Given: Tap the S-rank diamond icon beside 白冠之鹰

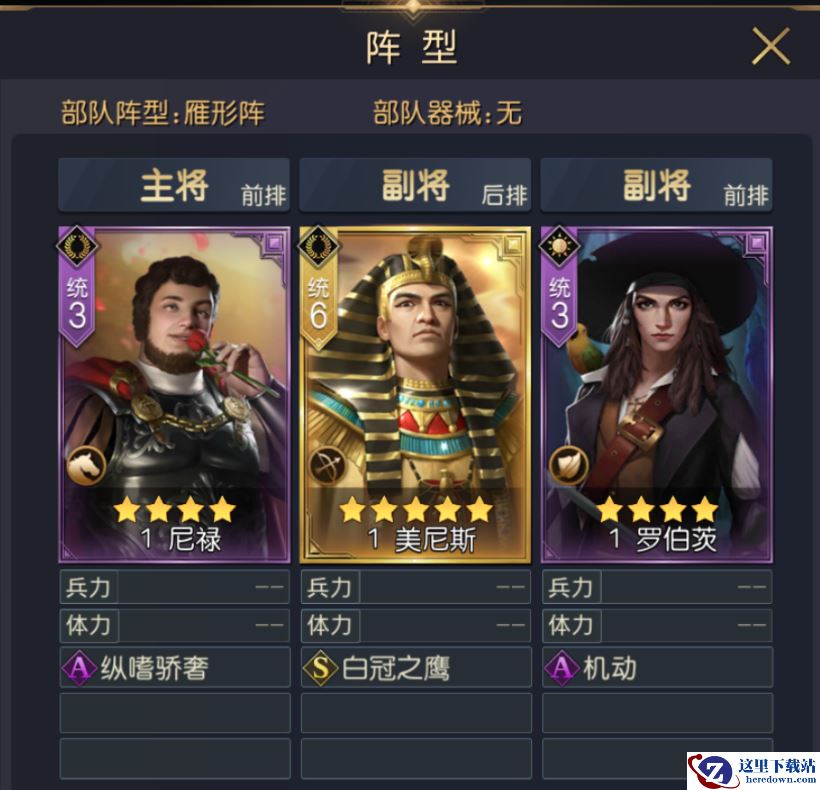Looking at the screenshot, I should (321, 668).
